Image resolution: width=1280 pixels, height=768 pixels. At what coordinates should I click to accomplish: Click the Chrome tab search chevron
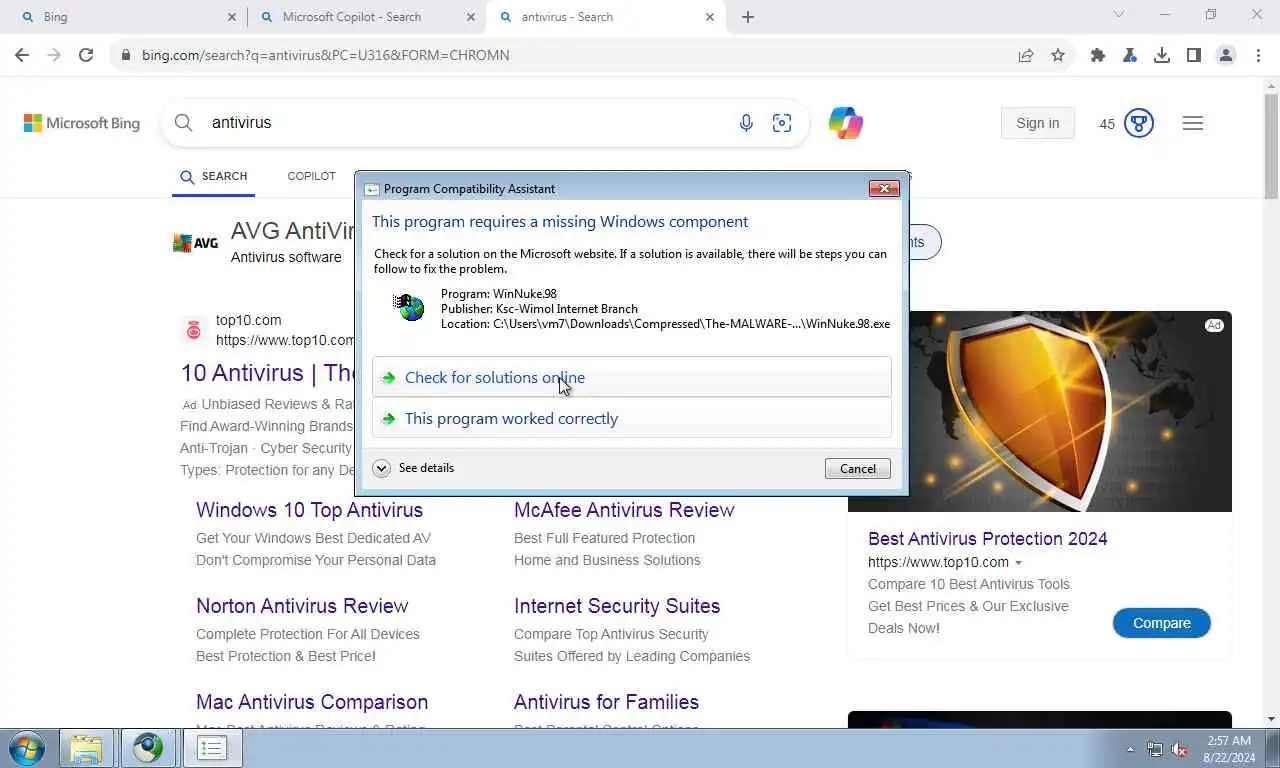[1119, 15]
